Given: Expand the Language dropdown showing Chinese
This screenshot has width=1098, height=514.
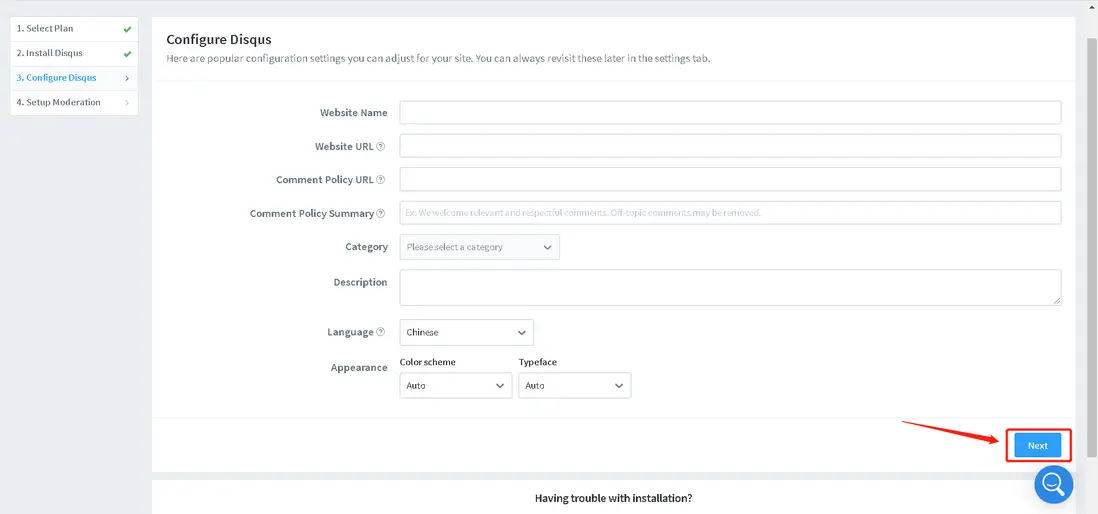Looking at the screenshot, I should click(466, 332).
